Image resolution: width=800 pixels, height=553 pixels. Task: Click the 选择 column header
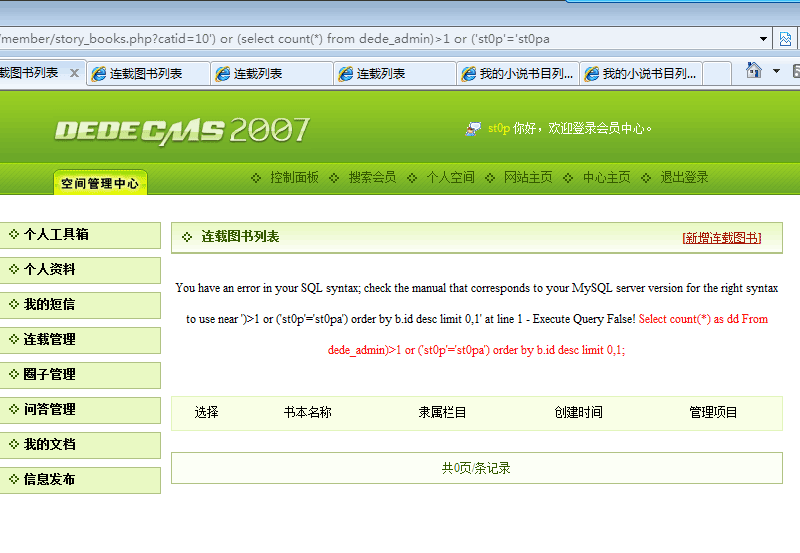click(x=207, y=412)
